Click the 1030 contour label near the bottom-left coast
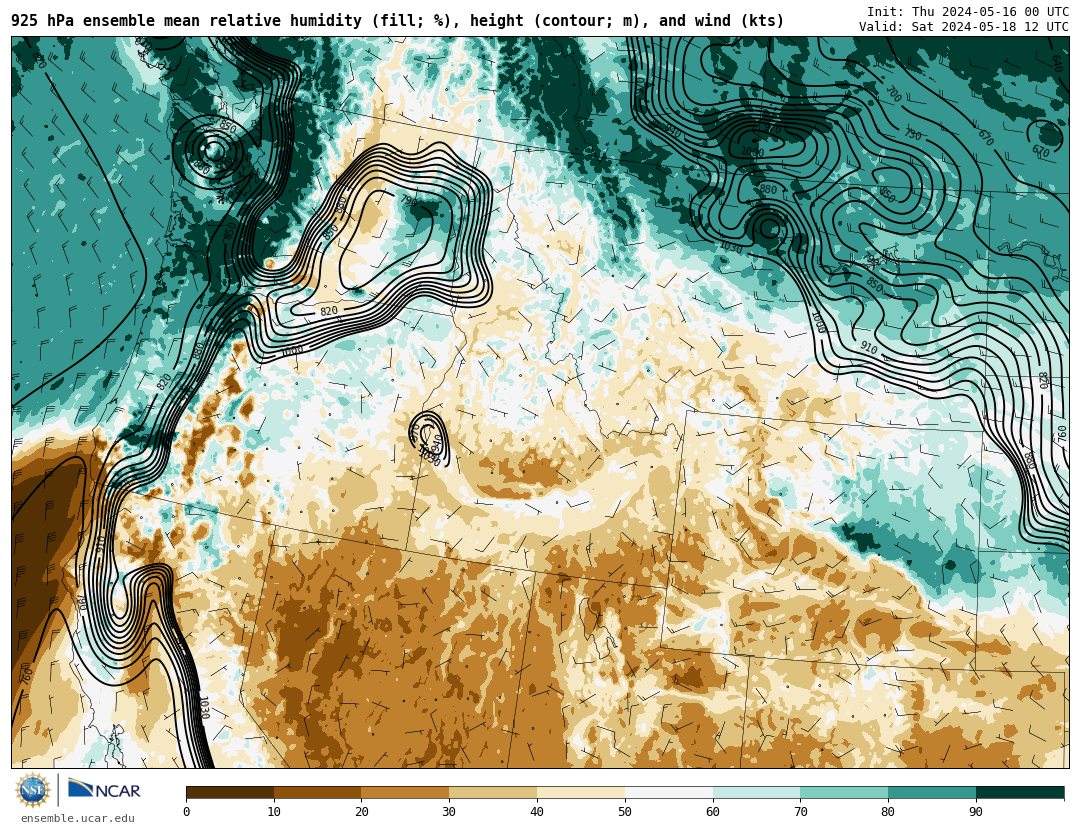The height and width of the screenshot is (831, 1080). click(204, 708)
